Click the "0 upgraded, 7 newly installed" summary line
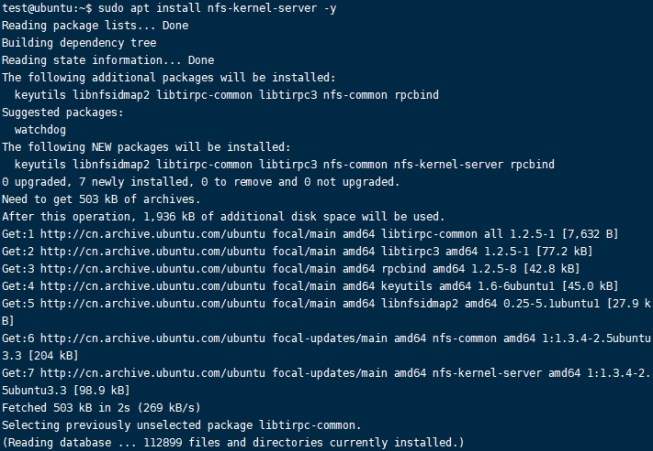The height and width of the screenshot is (451, 653). pyautogui.click(x=201, y=181)
